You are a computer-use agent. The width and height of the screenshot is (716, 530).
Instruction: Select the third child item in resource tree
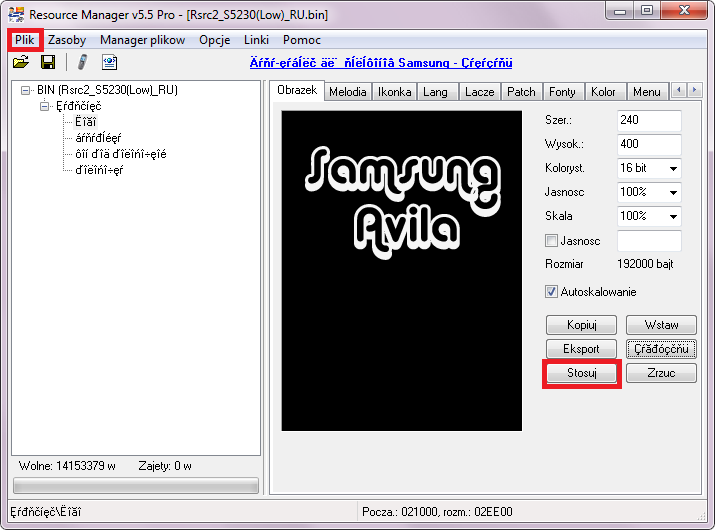[121, 154]
